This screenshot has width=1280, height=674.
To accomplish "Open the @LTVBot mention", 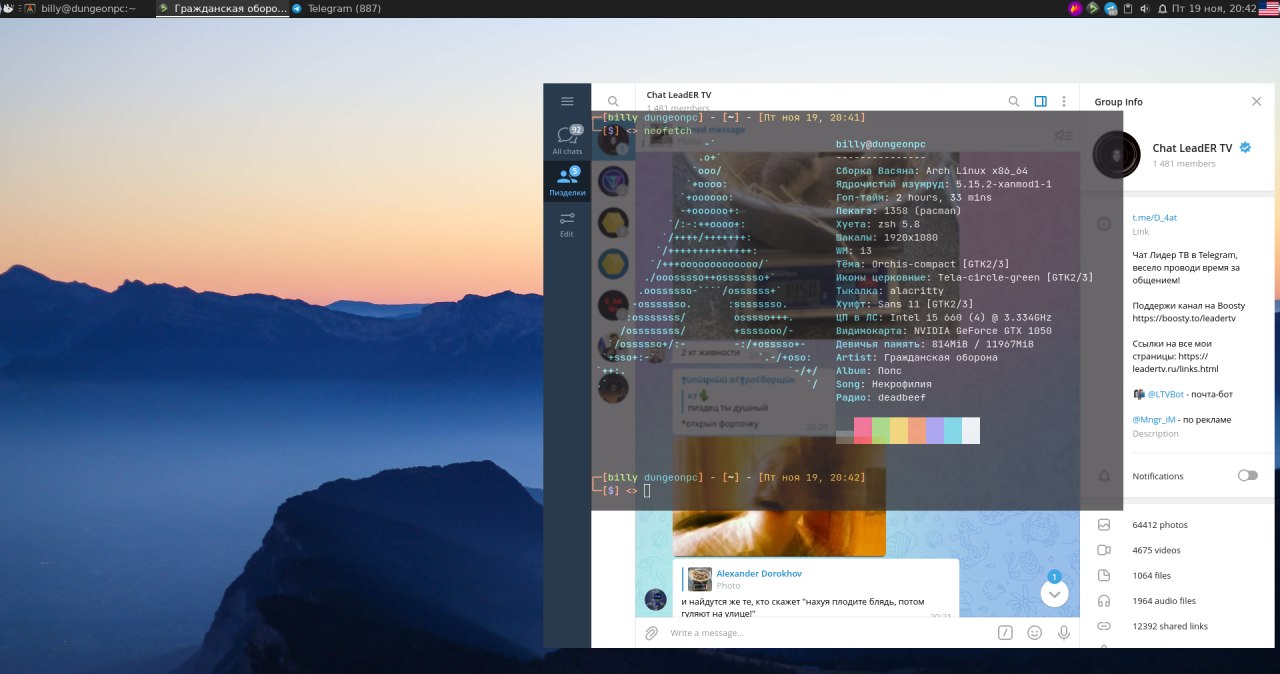I will pos(1166,394).
